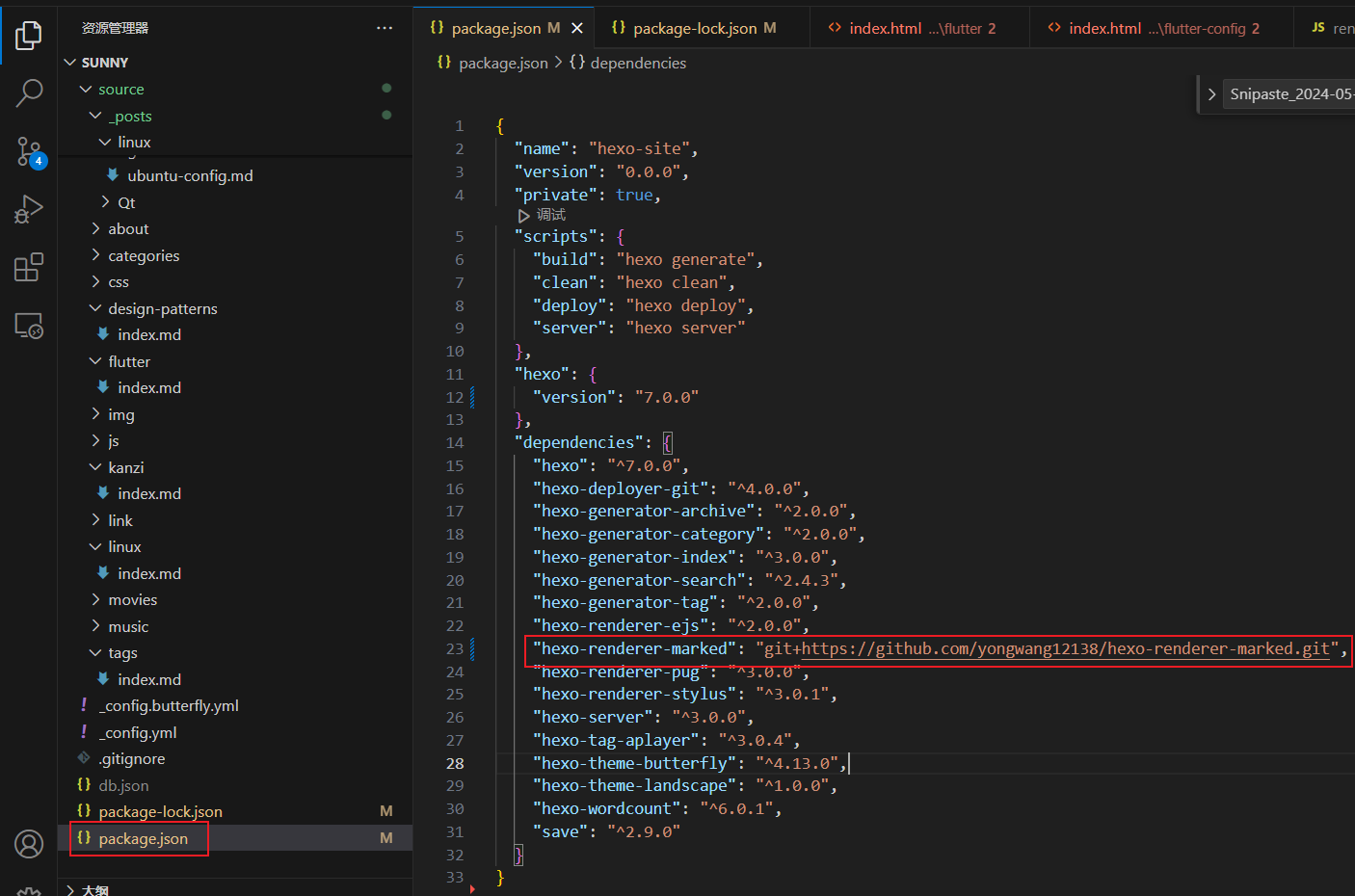
Task: Expand the 大纲 outline section
Action: (70, 889)
